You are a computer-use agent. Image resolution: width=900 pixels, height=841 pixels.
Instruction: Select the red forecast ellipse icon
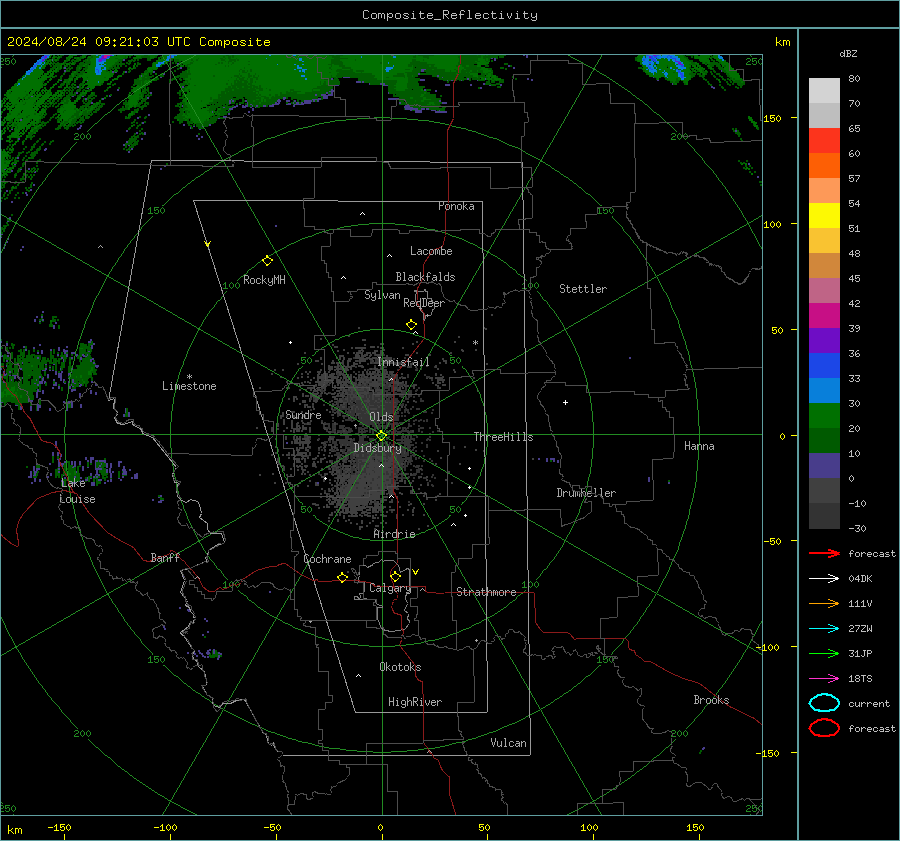pos(824,728)
